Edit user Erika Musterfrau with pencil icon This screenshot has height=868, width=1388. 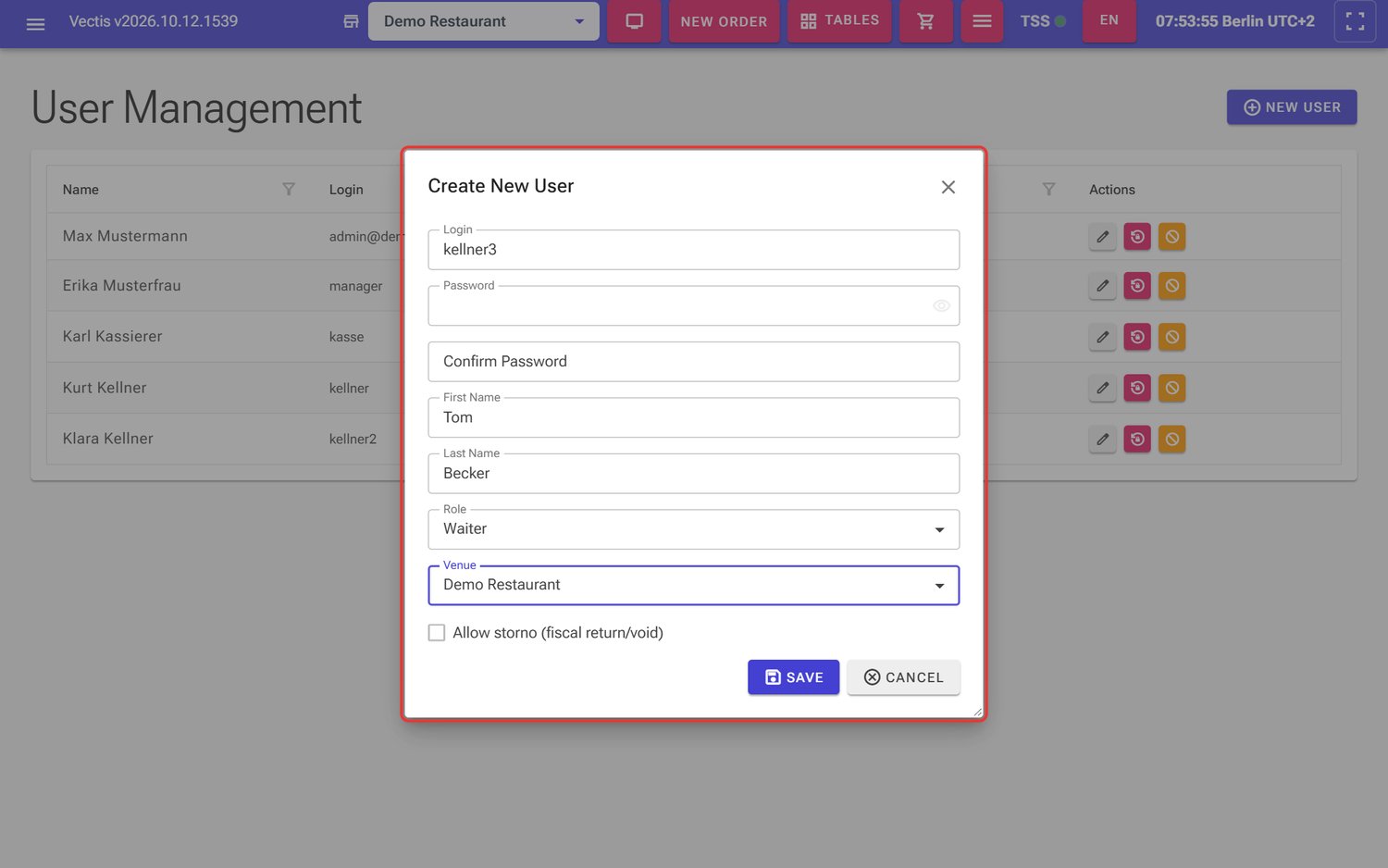click(x=1102, y=286)
